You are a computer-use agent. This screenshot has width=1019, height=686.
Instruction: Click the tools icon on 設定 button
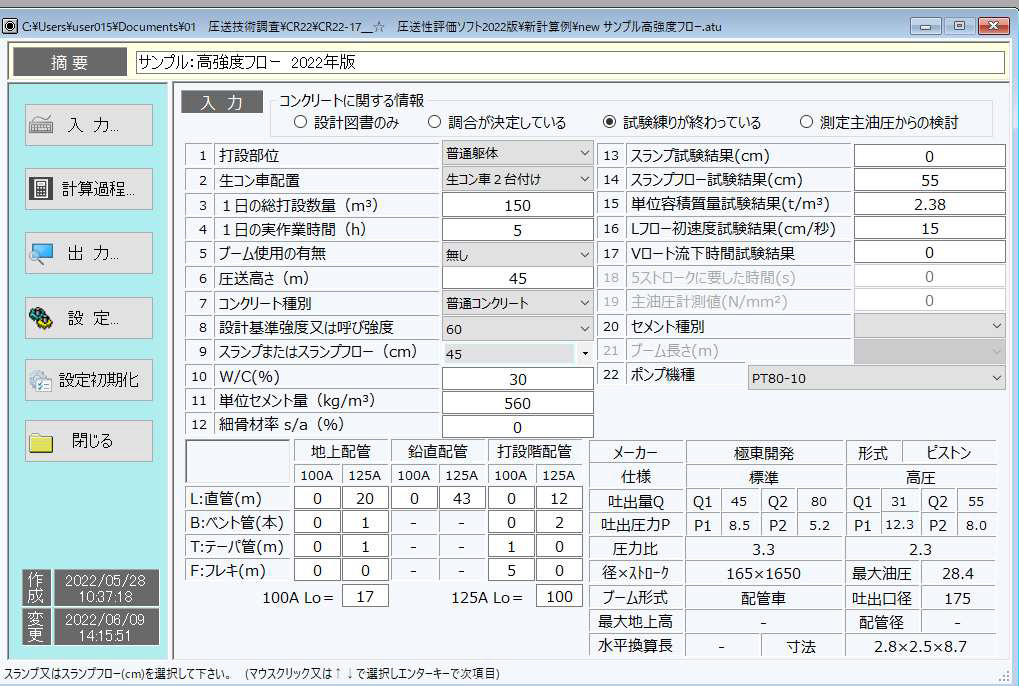(41, 318)
